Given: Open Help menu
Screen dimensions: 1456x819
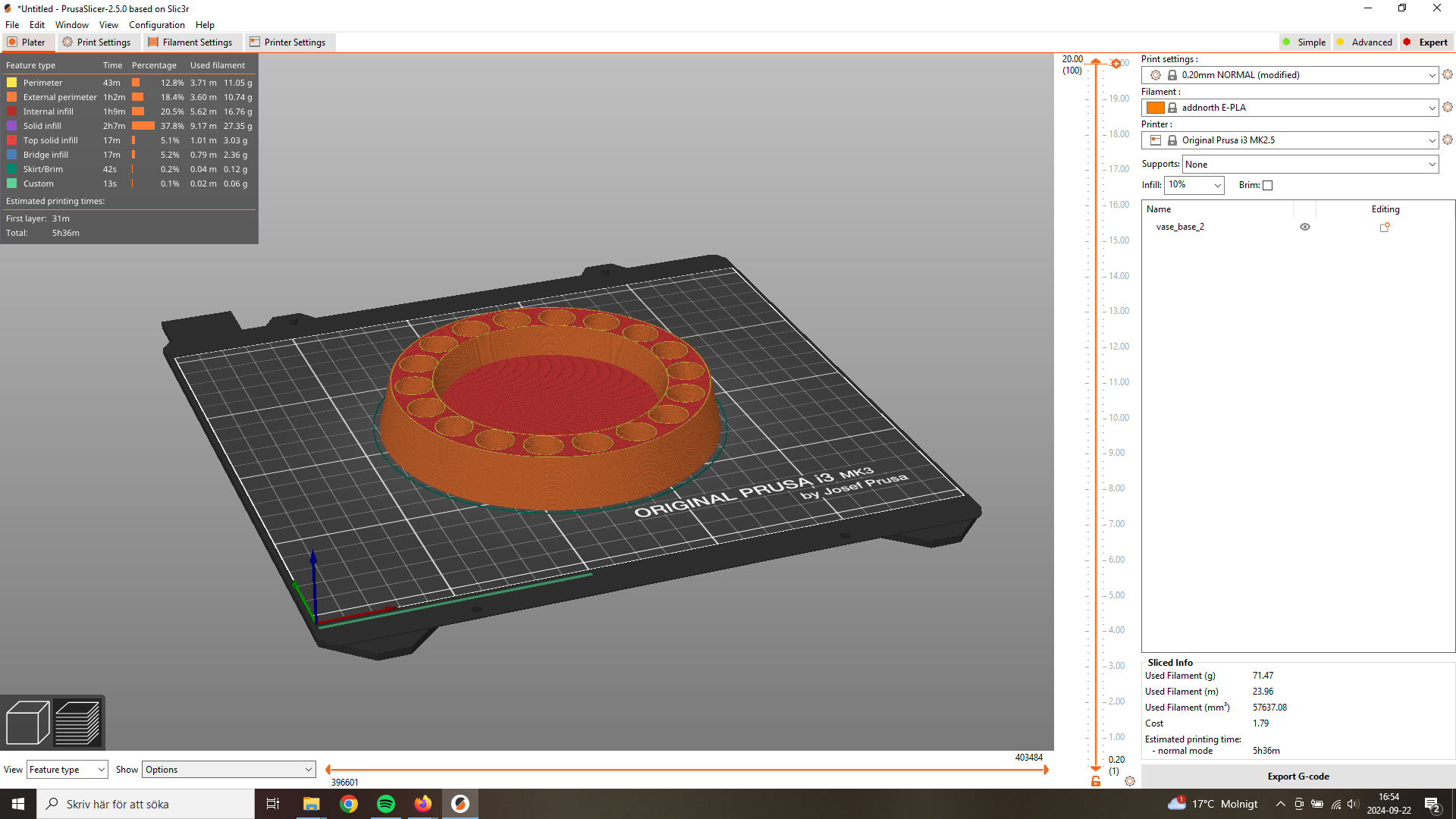Looking at the screenshot, I should (205, 25).
